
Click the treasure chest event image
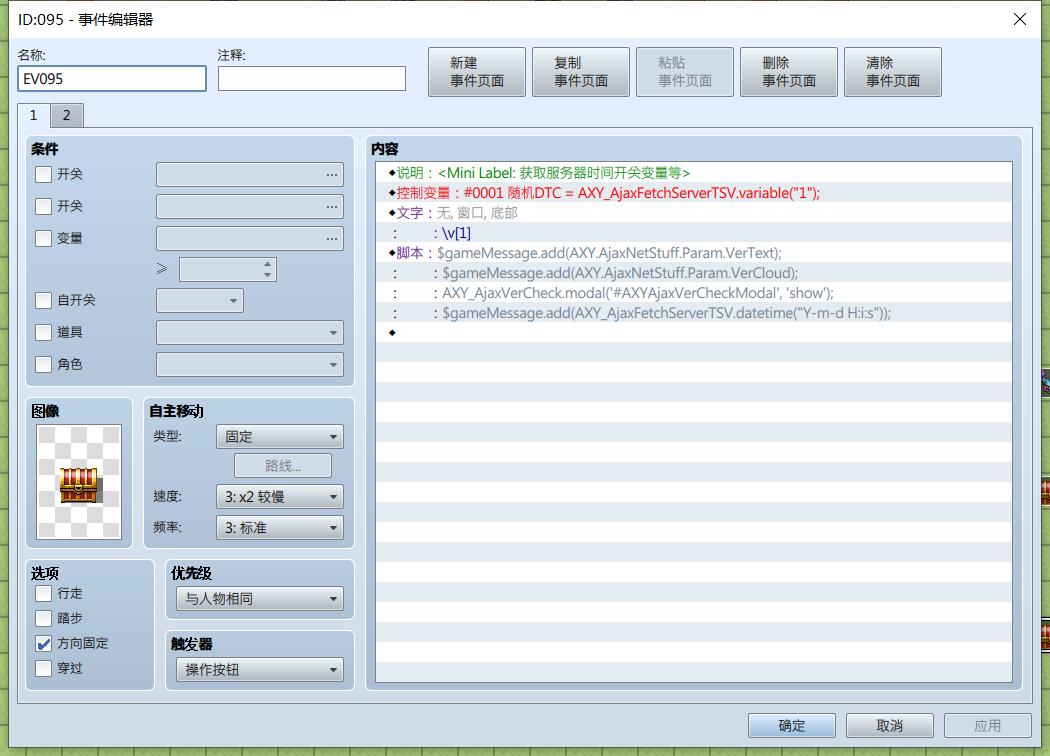click(x=79, y=481)
